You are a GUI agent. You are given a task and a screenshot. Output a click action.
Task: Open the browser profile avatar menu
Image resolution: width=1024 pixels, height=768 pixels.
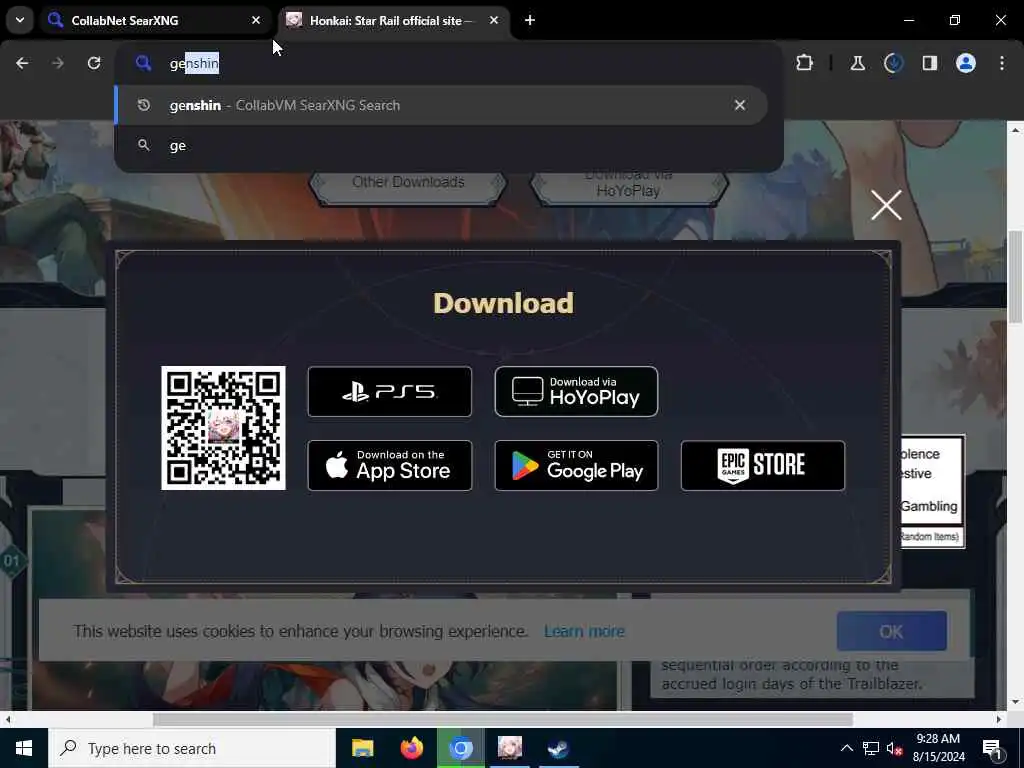(965, 63)
